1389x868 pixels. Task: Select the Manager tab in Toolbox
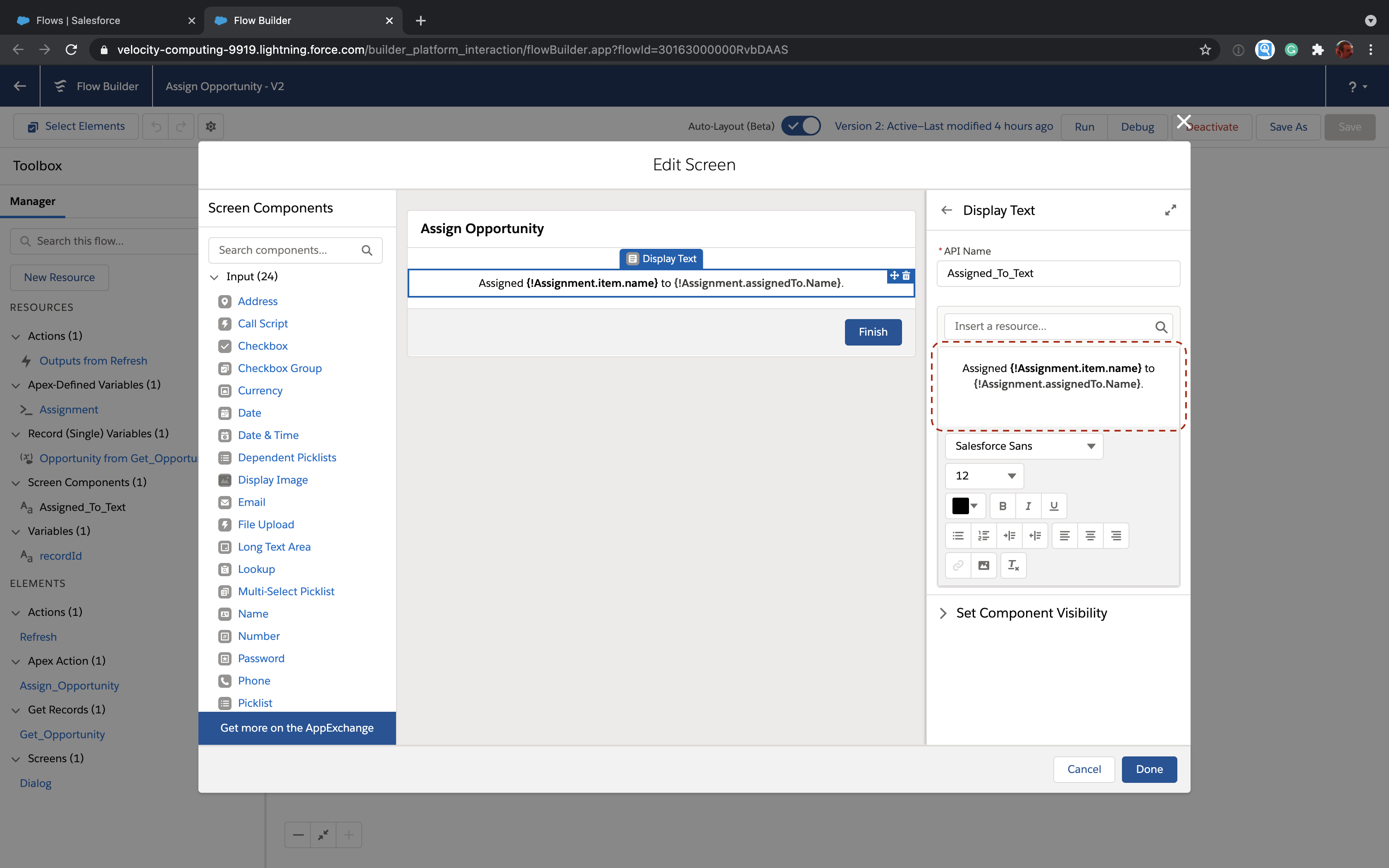33,202
